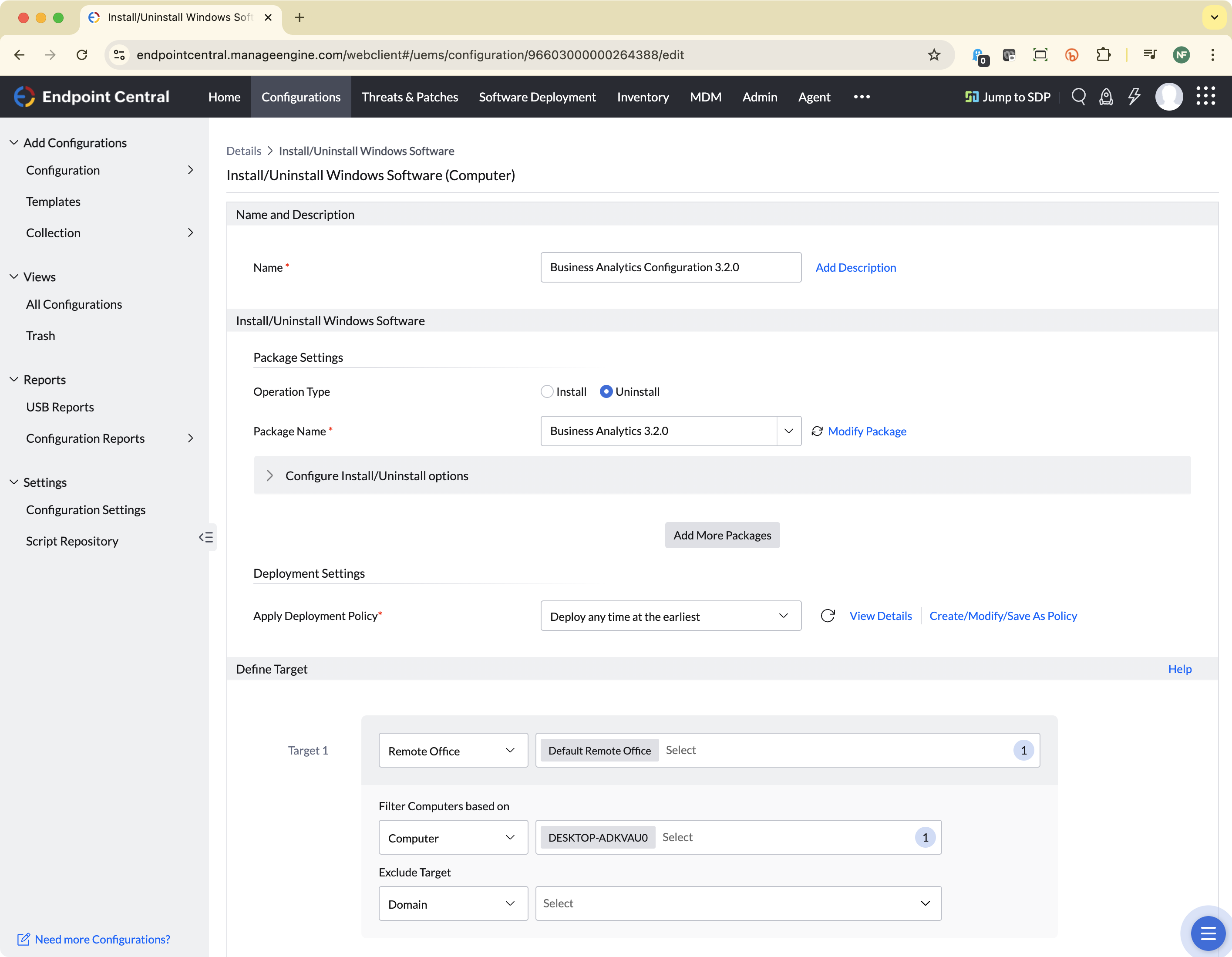
Task: Click the Add More Packages button
Action: [x=722, y=535]
